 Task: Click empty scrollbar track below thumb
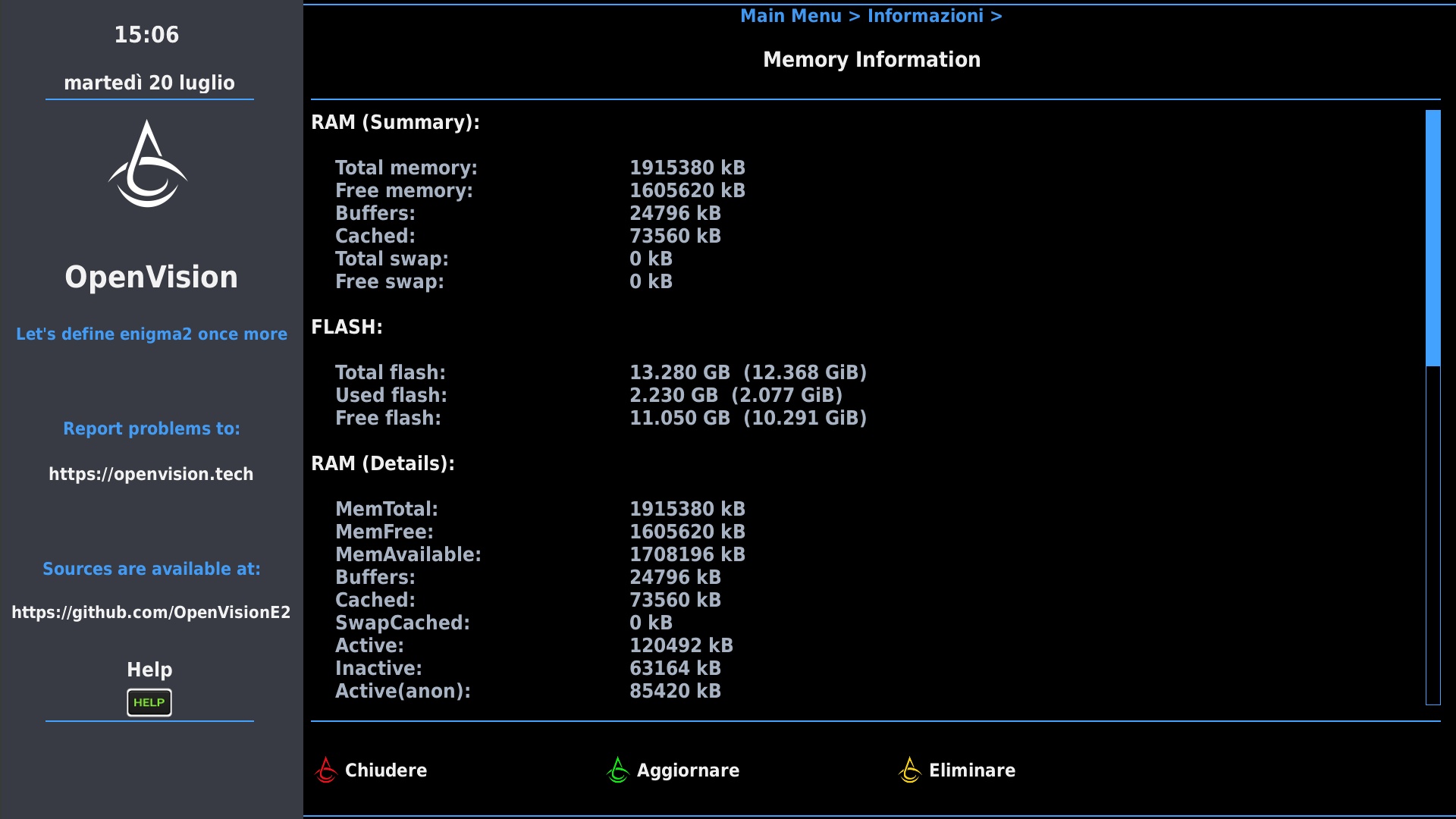[1432, 535]
